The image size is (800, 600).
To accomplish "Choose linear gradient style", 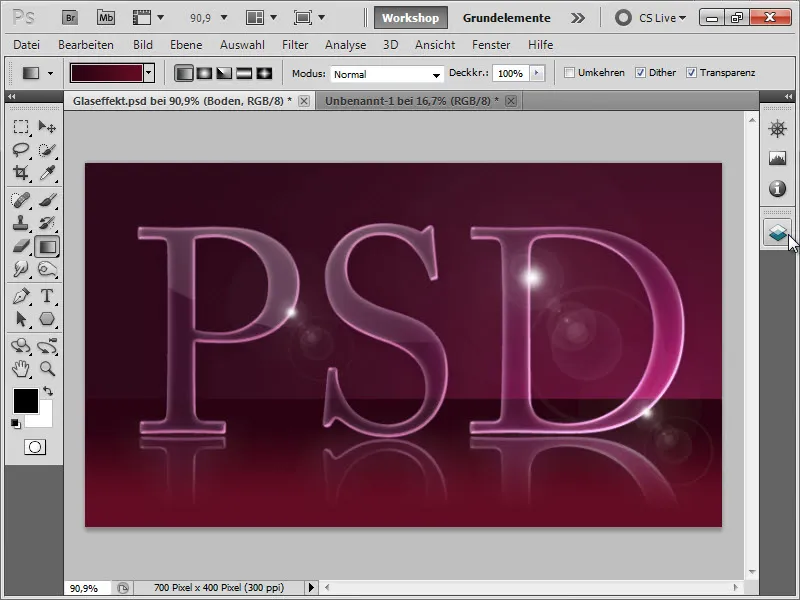I will click(184, 73).
